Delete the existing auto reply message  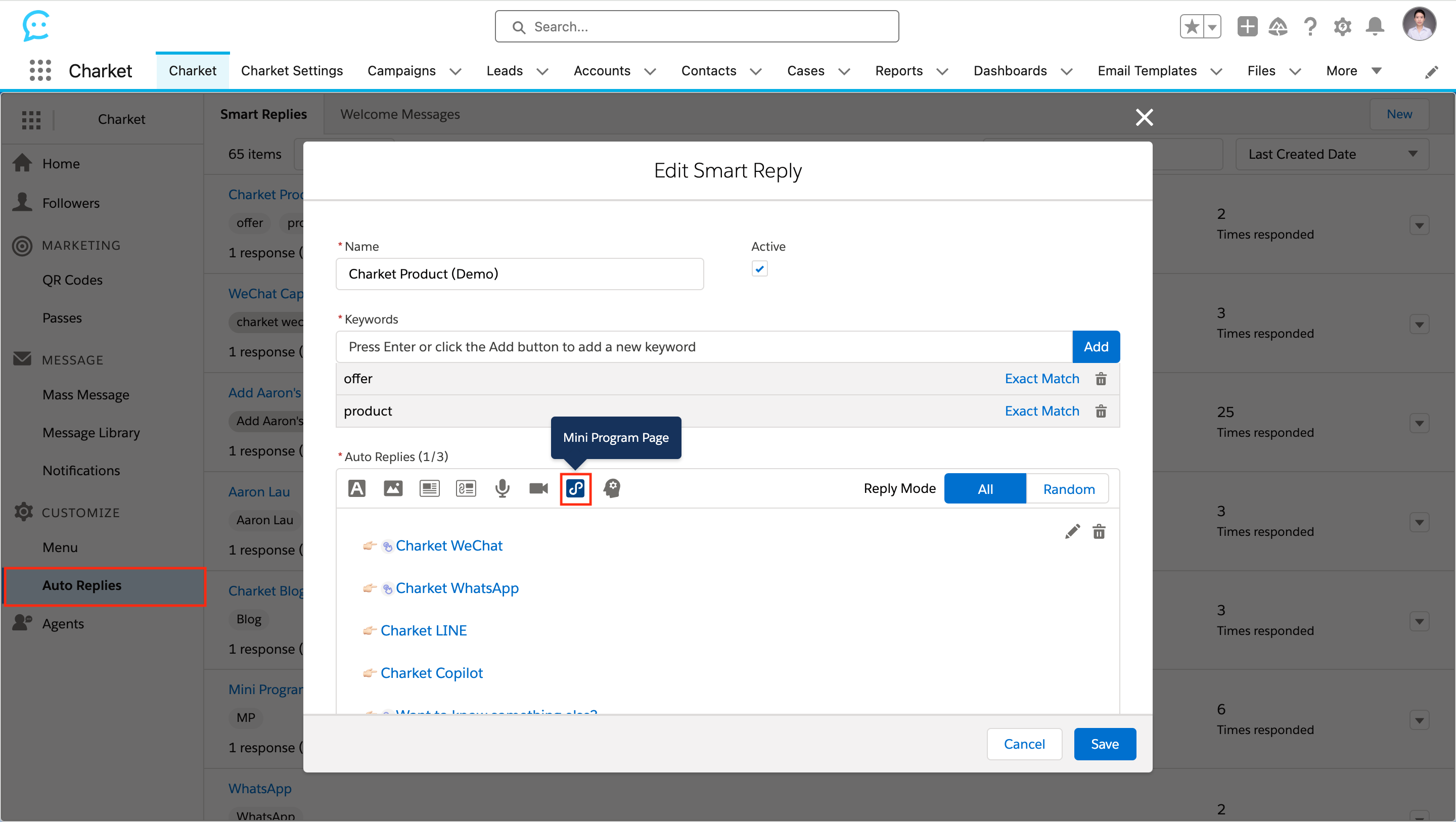point(1099,531)
